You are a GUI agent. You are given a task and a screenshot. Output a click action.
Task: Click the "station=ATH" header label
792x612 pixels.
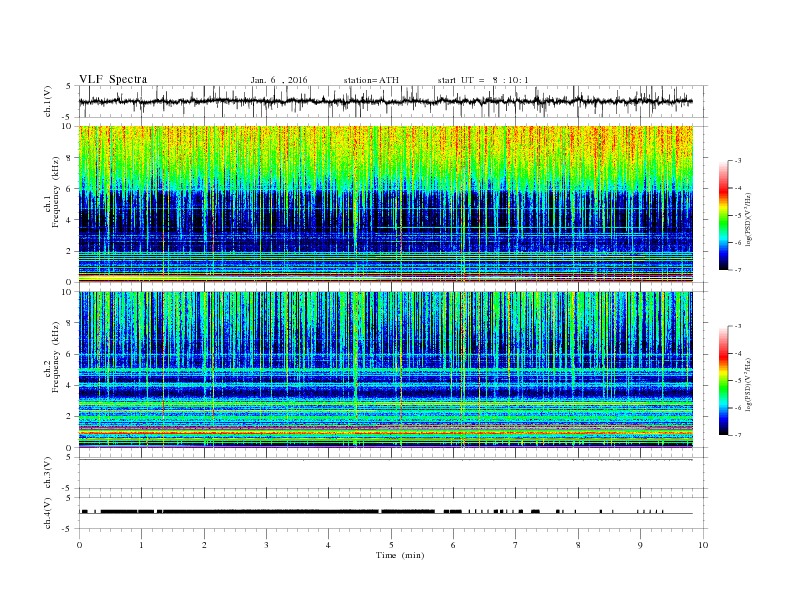[x=371, y=80]
